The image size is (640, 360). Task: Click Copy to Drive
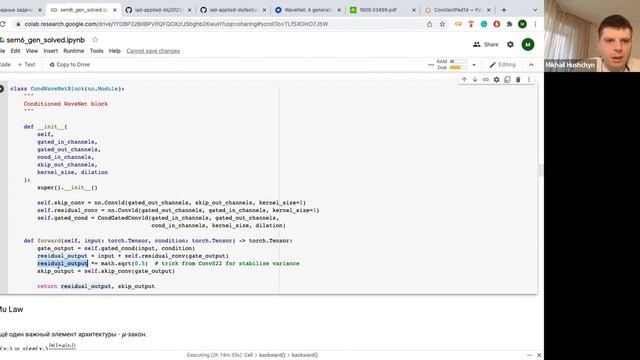click(69, 64)
